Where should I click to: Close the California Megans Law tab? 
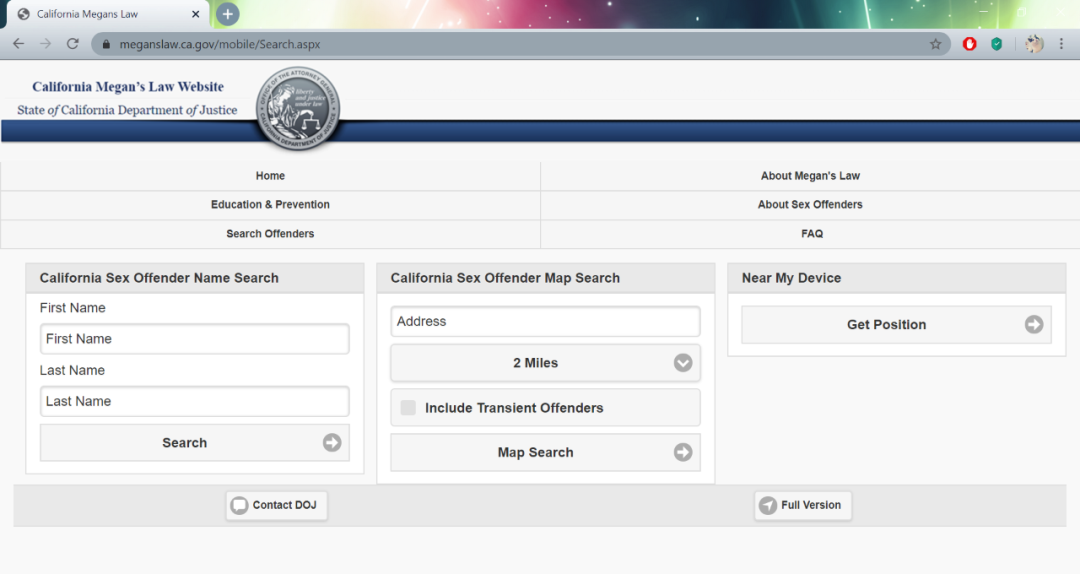coord(196,14)
